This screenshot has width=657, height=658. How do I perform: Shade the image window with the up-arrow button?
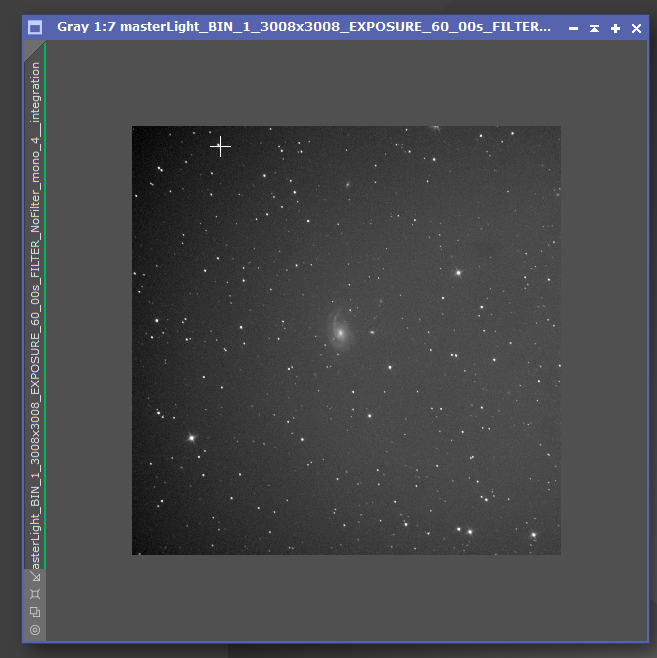(x=594, y=28)
